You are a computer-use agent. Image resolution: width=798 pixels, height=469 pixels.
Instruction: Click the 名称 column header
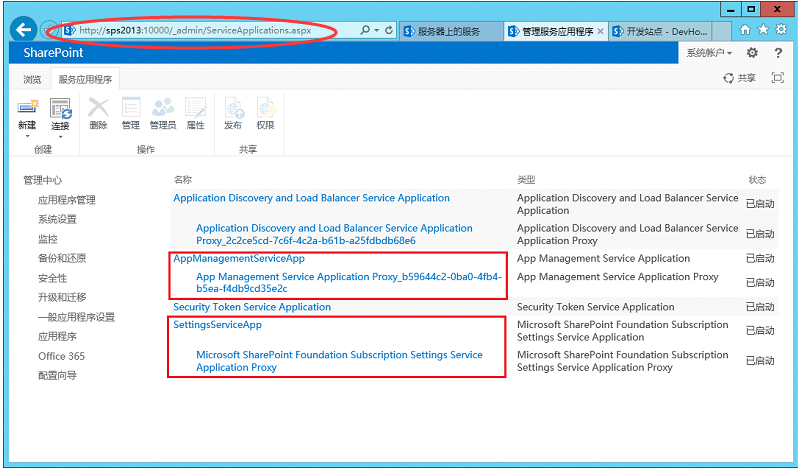tap(183, 180)
